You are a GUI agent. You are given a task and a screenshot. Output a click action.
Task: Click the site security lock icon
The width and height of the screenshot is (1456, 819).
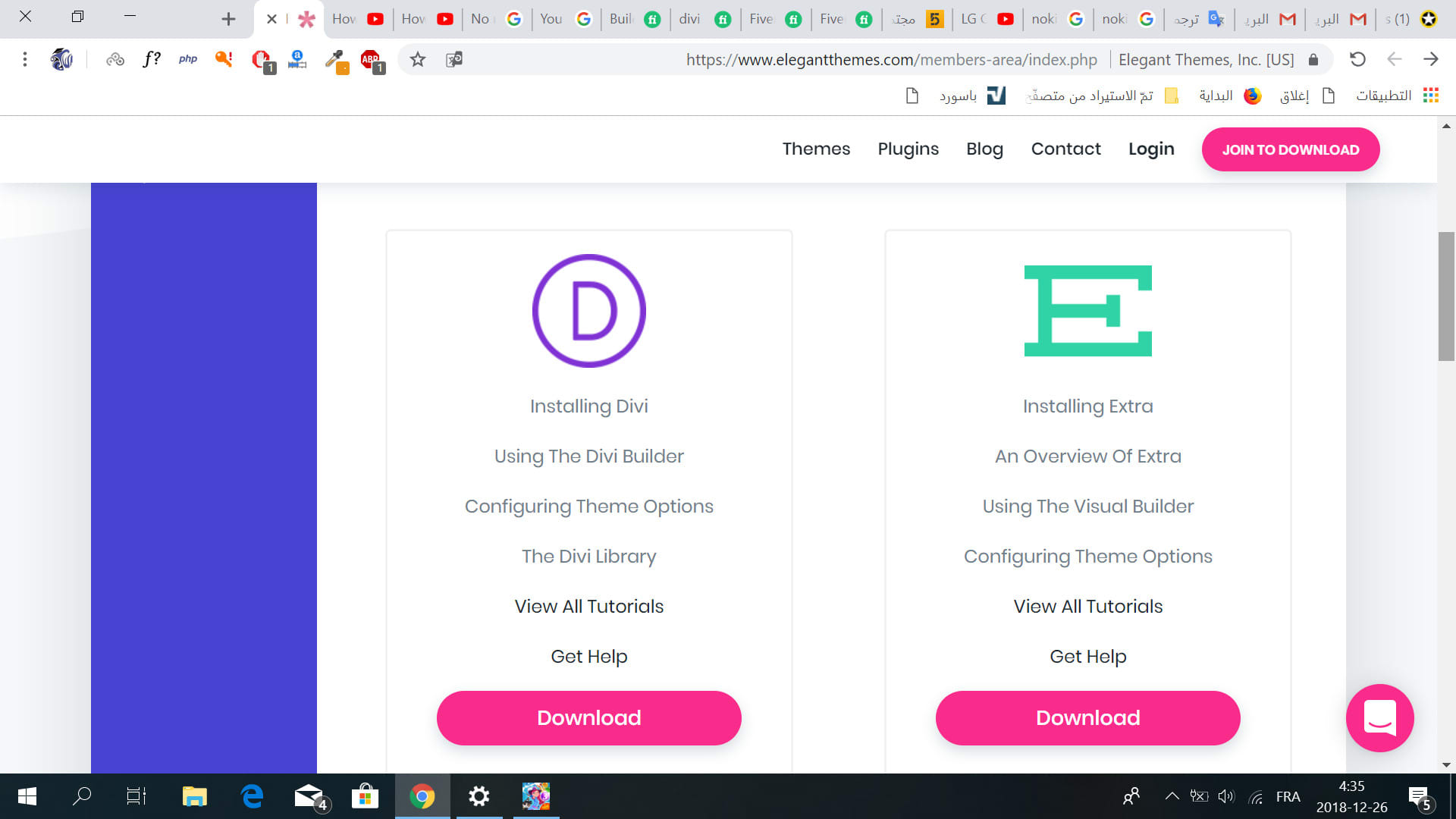[x=1313, y=59]
